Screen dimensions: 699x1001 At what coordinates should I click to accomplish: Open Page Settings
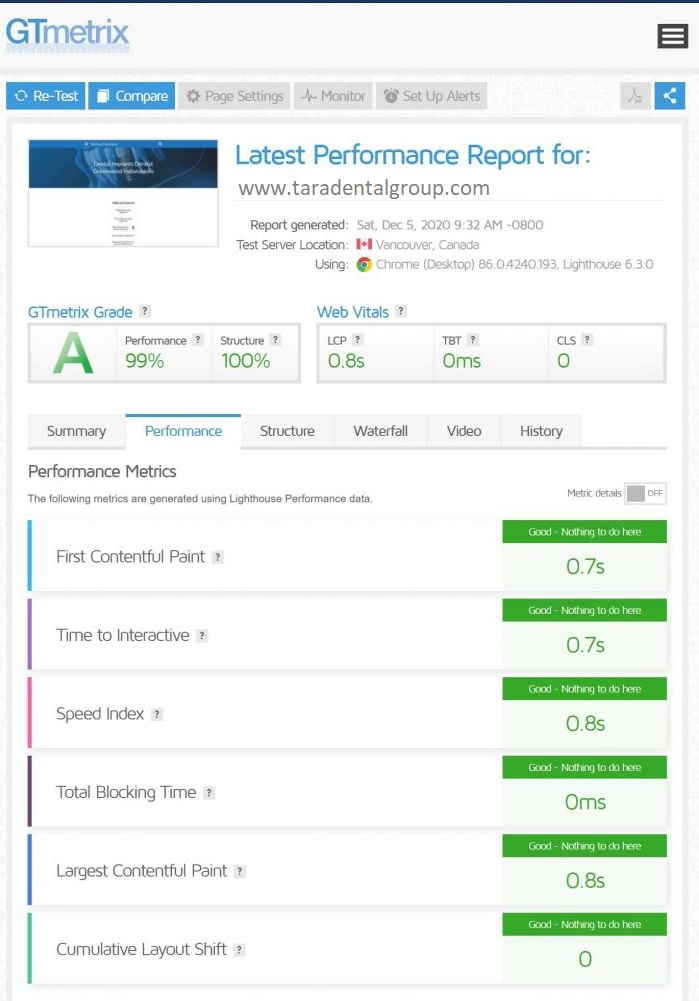(235, 96)
